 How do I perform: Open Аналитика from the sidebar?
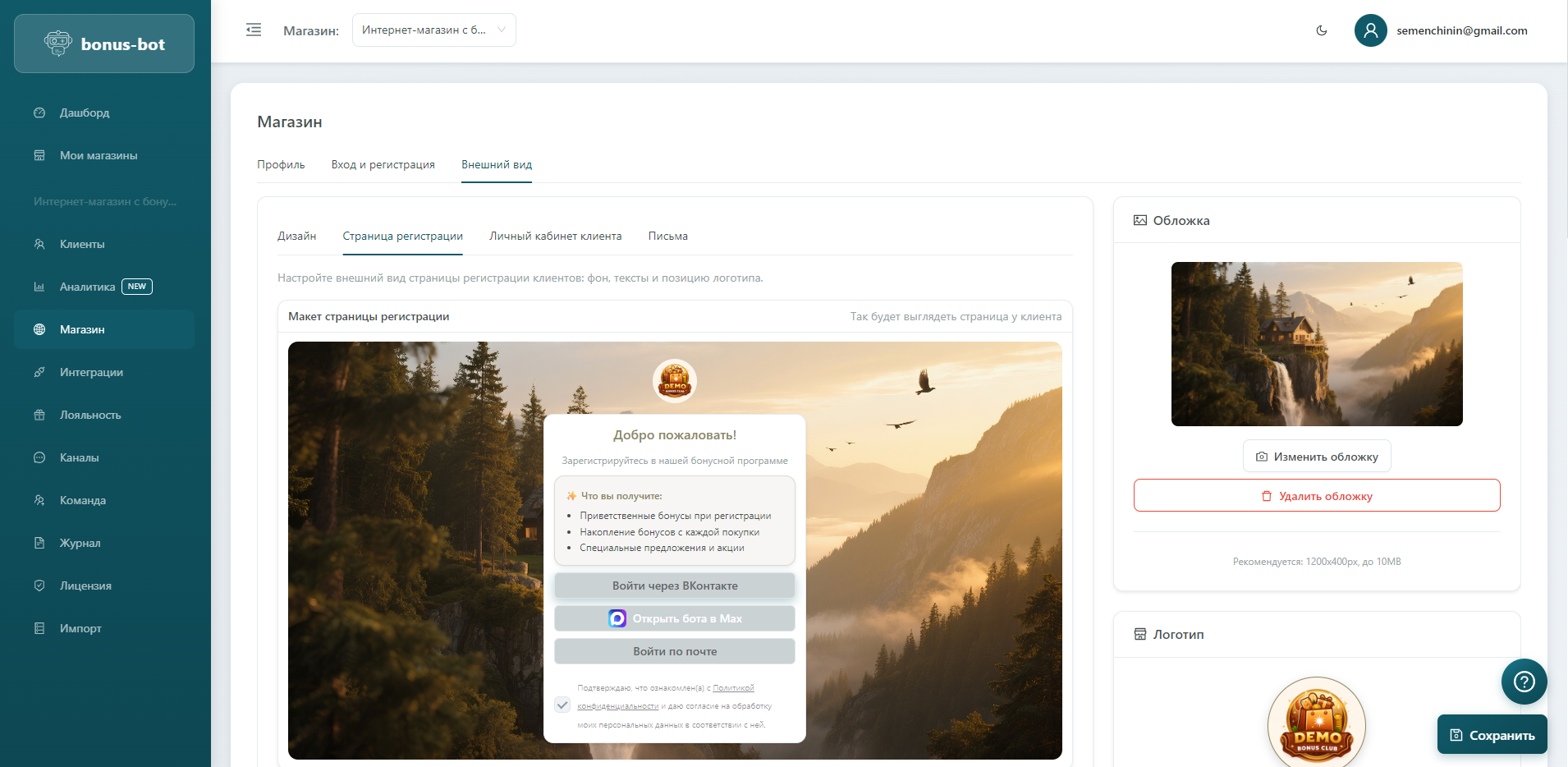tap(87, 287)
